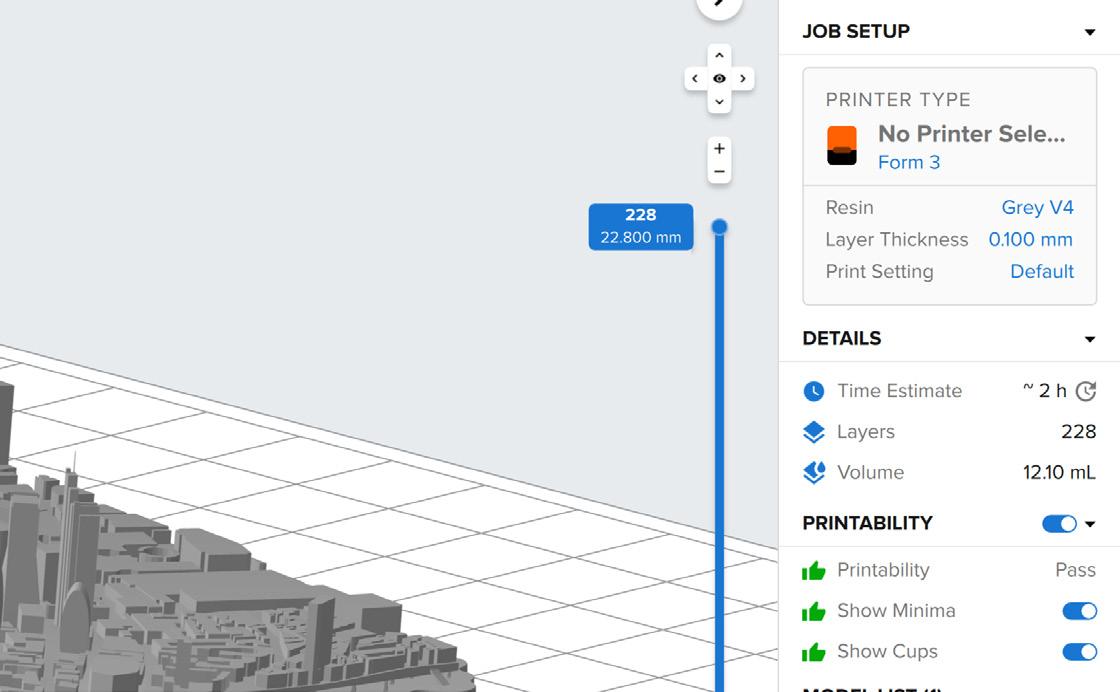1120x692 pixels.
Task: Open the Default print setting
Action: tap(1041, 271)
